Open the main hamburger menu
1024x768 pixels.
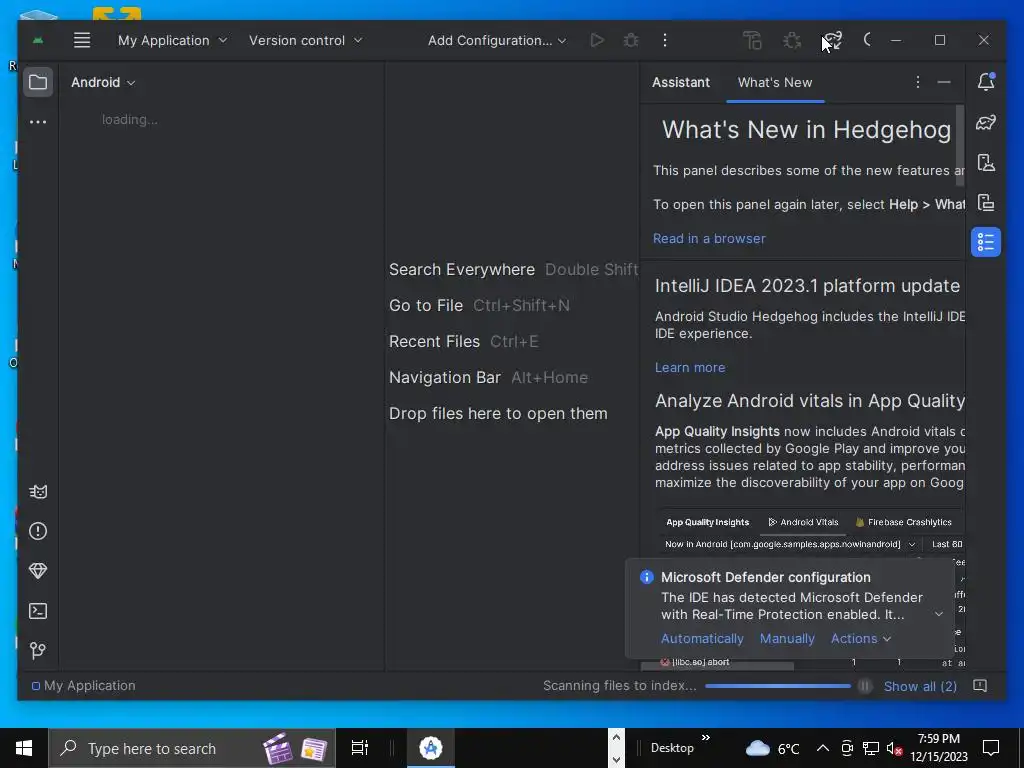(x=82, y=40)
